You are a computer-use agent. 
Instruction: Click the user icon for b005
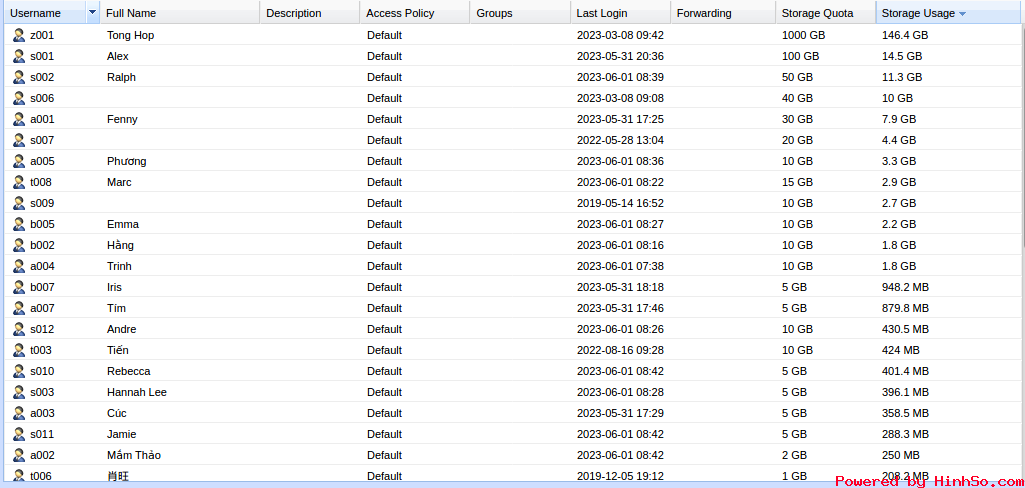click(18, 224)
